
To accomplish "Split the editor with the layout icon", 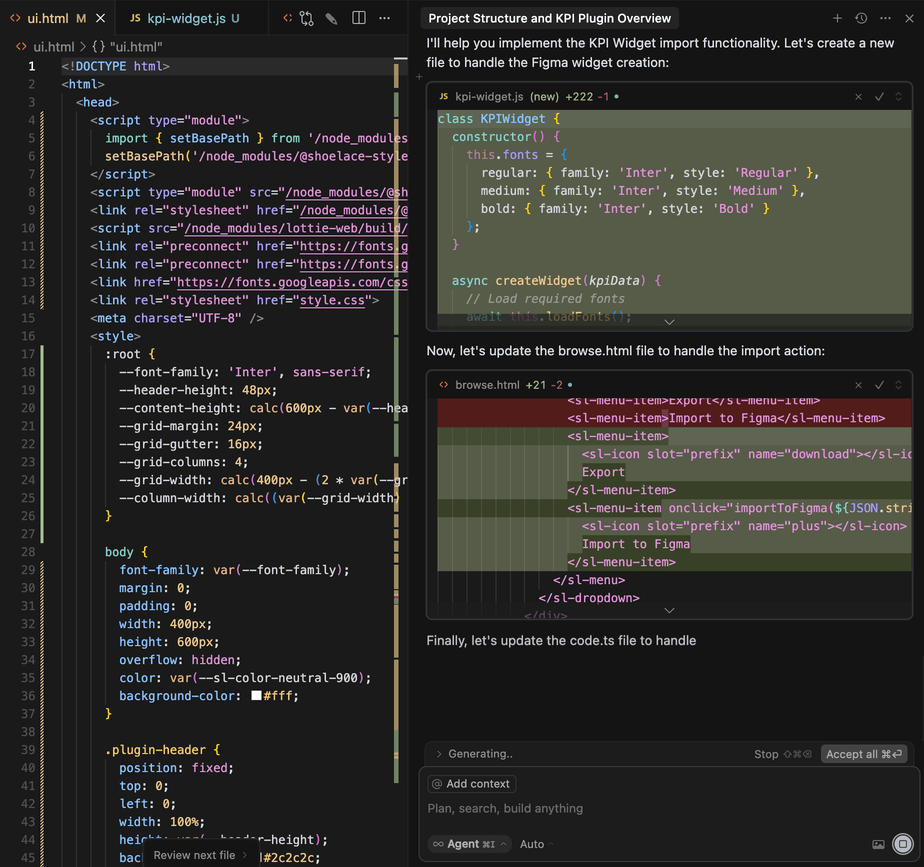I will (358, 18).
